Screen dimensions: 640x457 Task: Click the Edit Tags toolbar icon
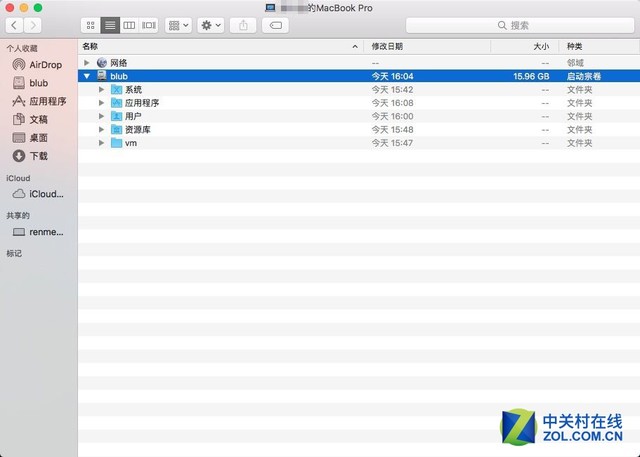point(276,25)
